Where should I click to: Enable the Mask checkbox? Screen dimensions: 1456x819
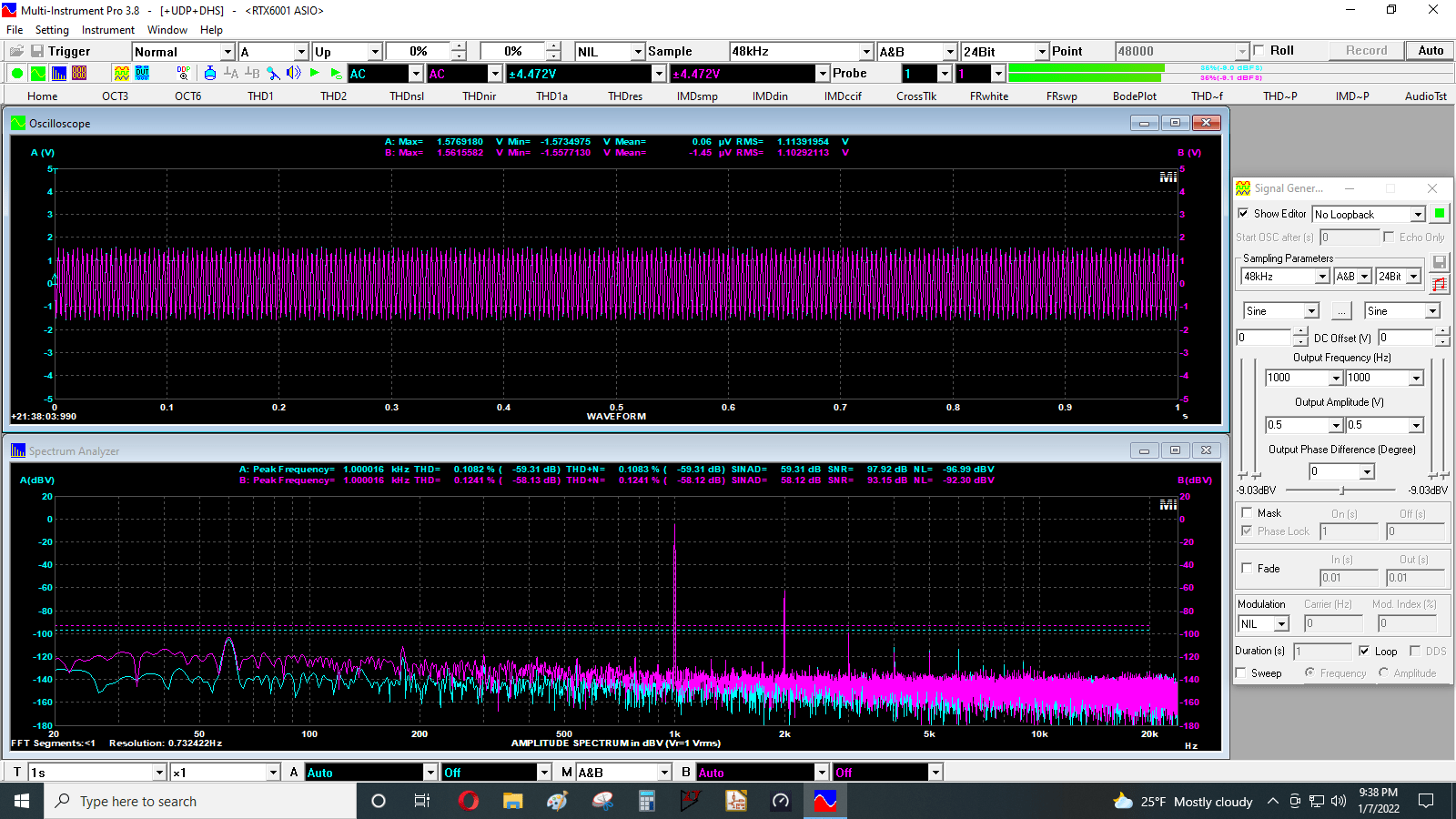pos(1247,513)
